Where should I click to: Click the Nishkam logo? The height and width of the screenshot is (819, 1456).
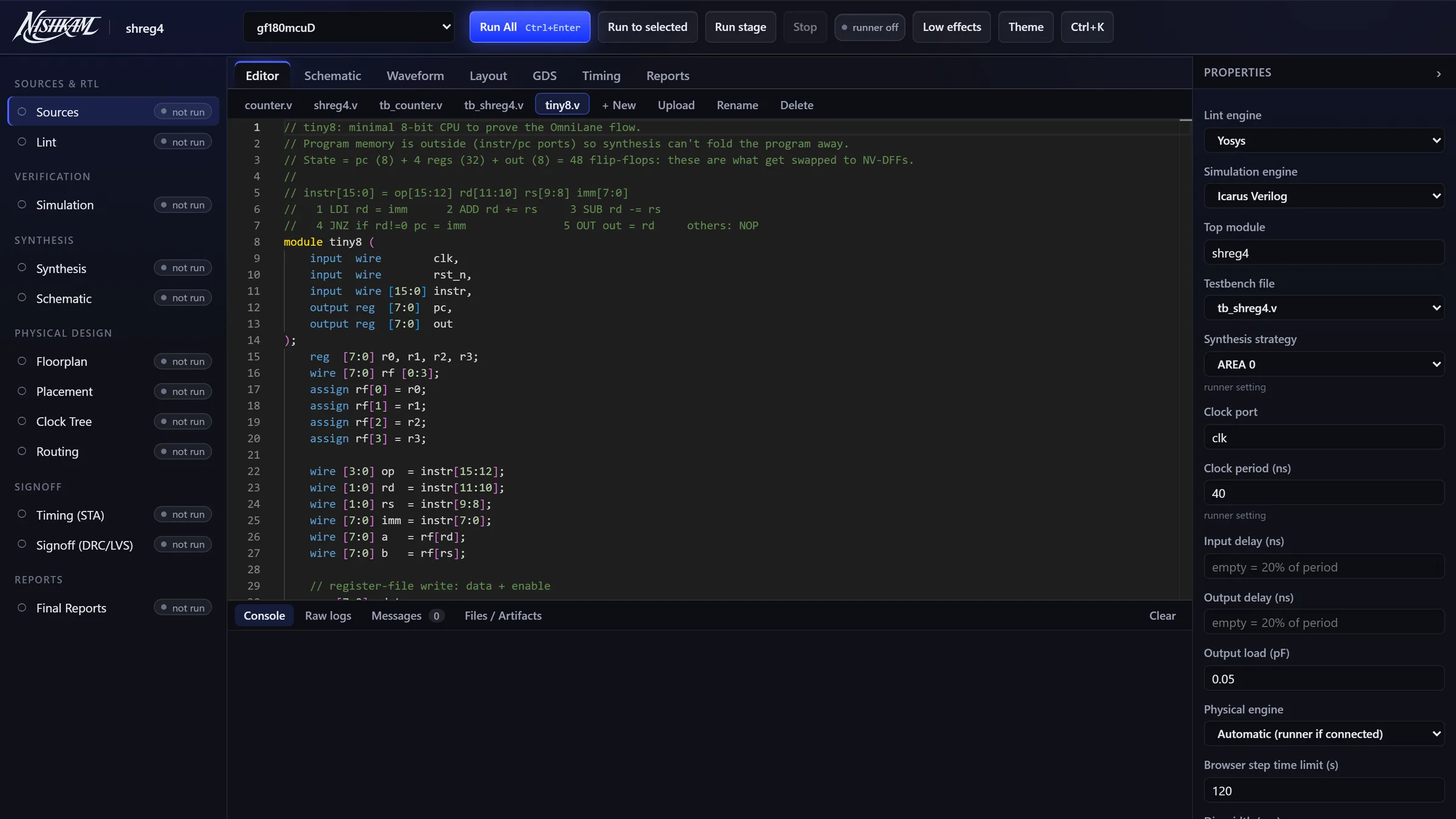(56, 27)
